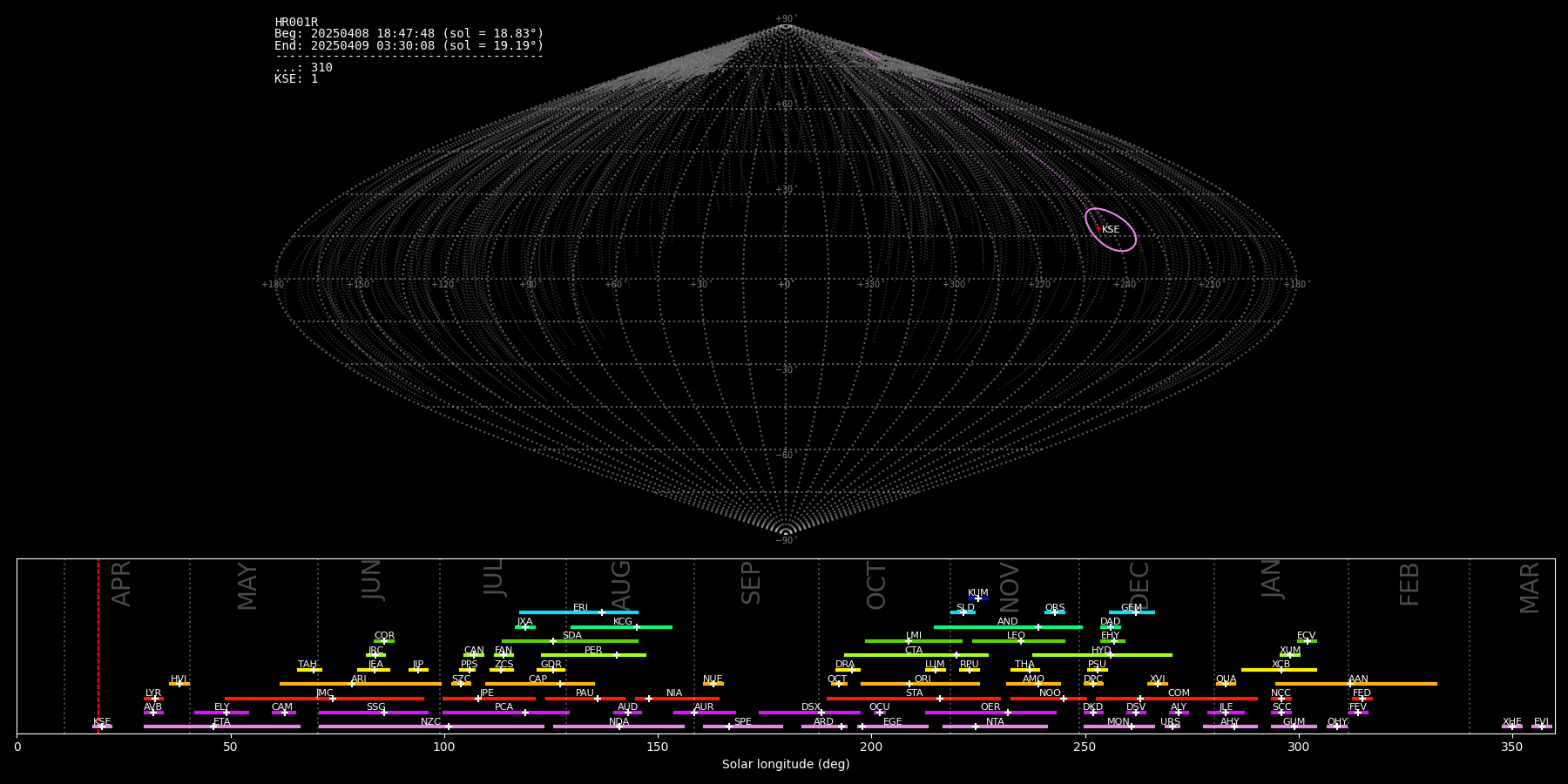Click the KSE radiant label on sky map
The image size is (1568, 784).
1111,230
